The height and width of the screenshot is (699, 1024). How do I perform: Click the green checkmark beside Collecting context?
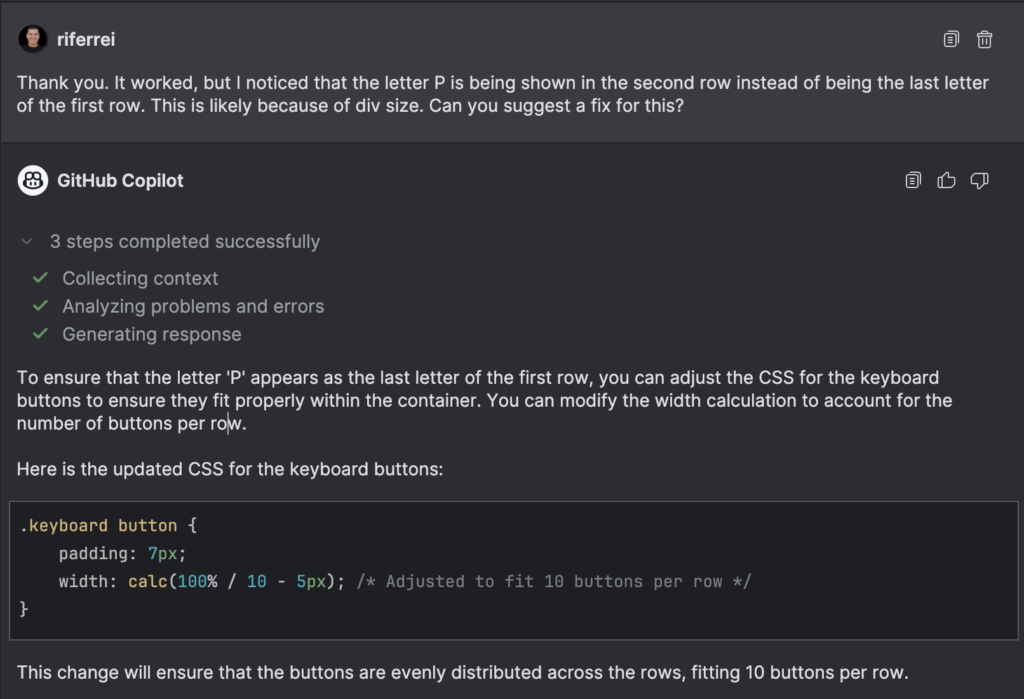coord(40,278)
